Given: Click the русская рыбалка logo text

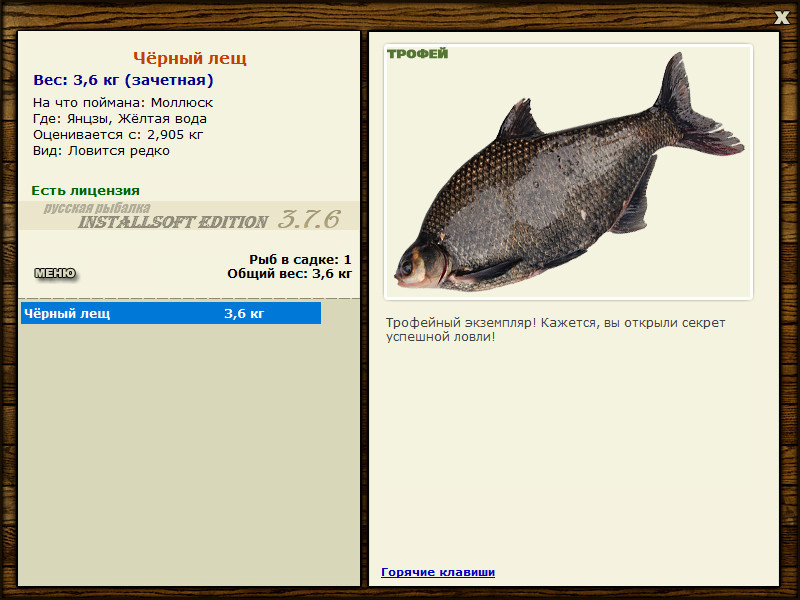Looking at the screenshot, I should [x=97, y=208].
